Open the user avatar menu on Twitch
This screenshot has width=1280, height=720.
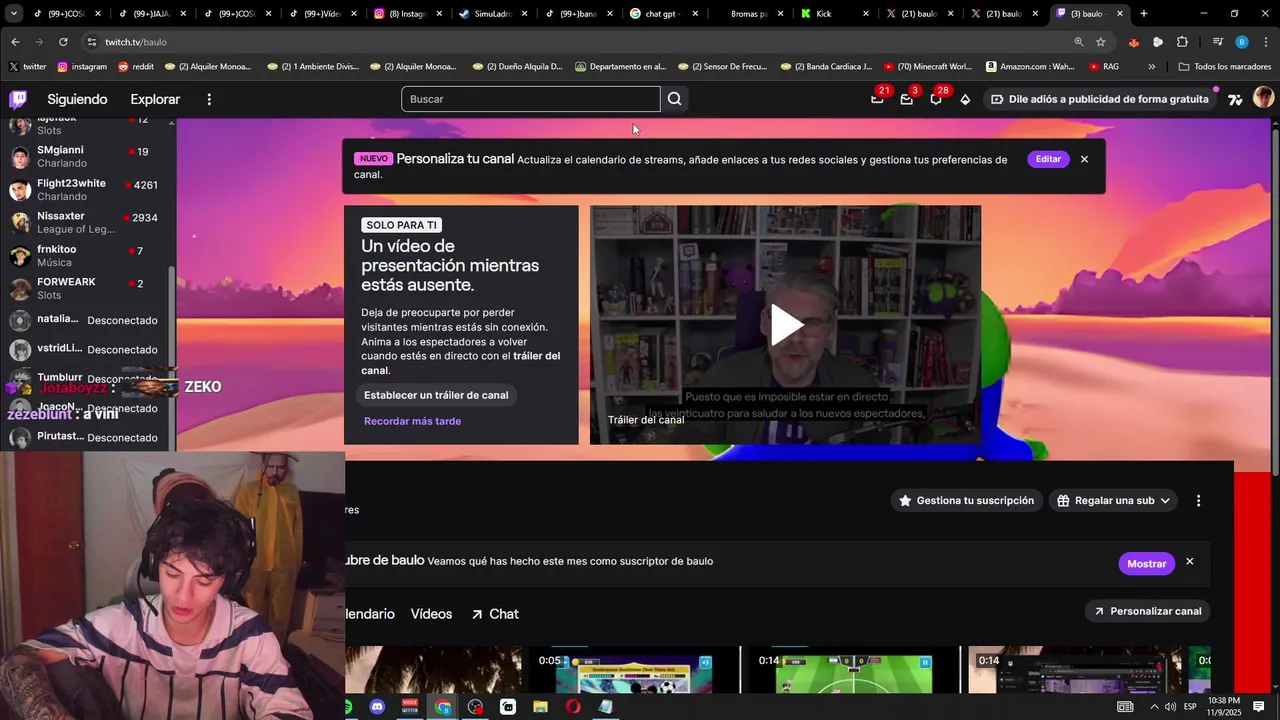coord(1263,98)
